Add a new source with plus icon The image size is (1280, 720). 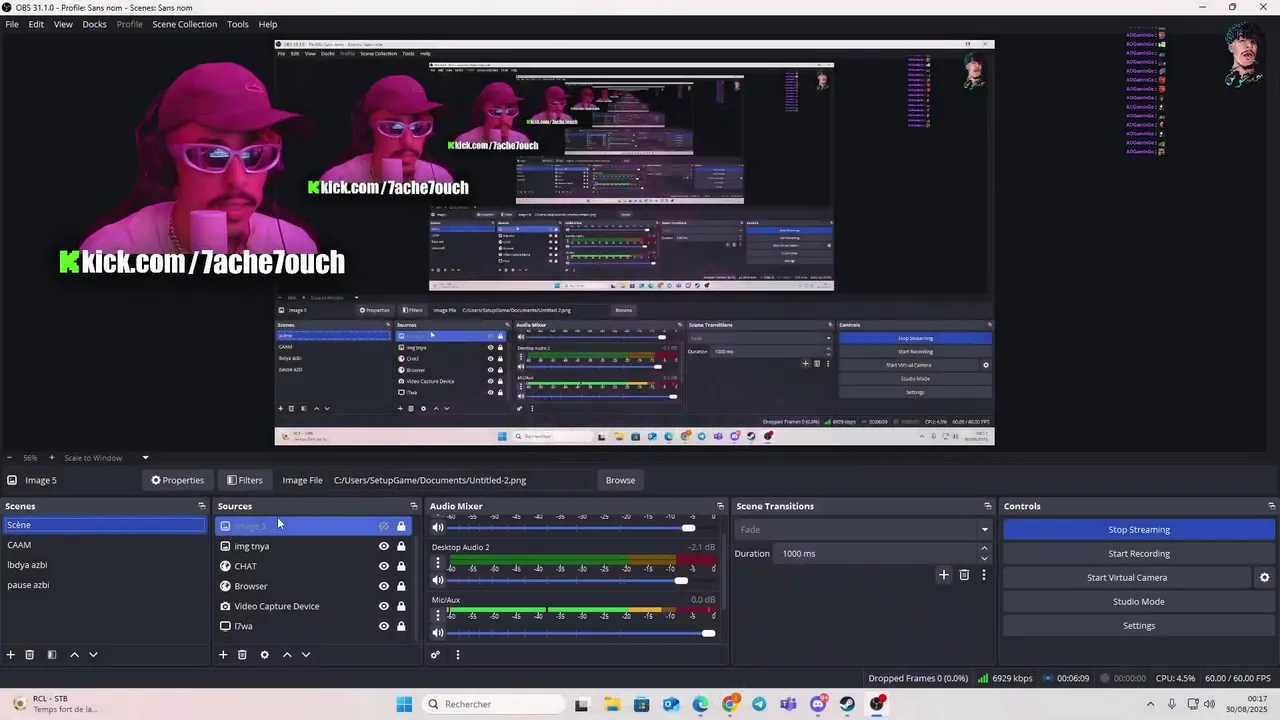pyautogui.click(x=223, y=655)
